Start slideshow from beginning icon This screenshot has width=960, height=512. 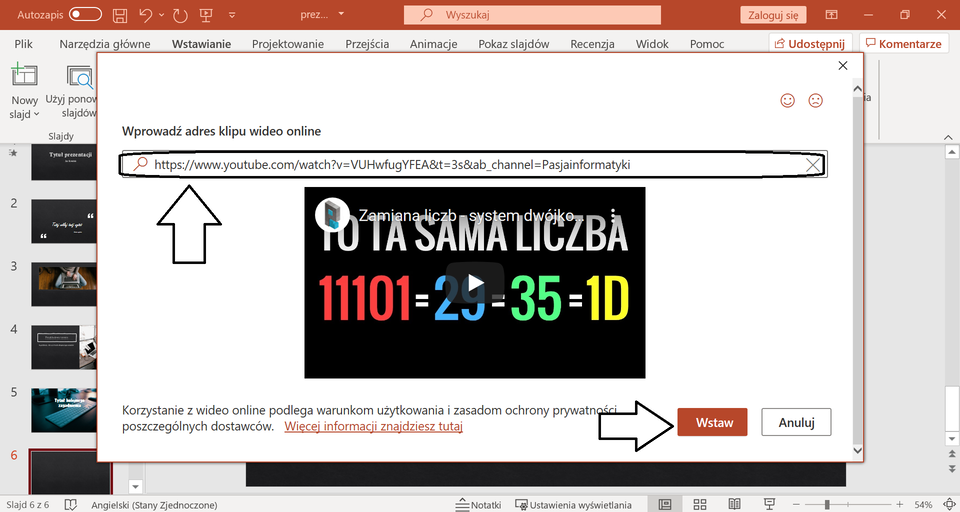point(206,15)
